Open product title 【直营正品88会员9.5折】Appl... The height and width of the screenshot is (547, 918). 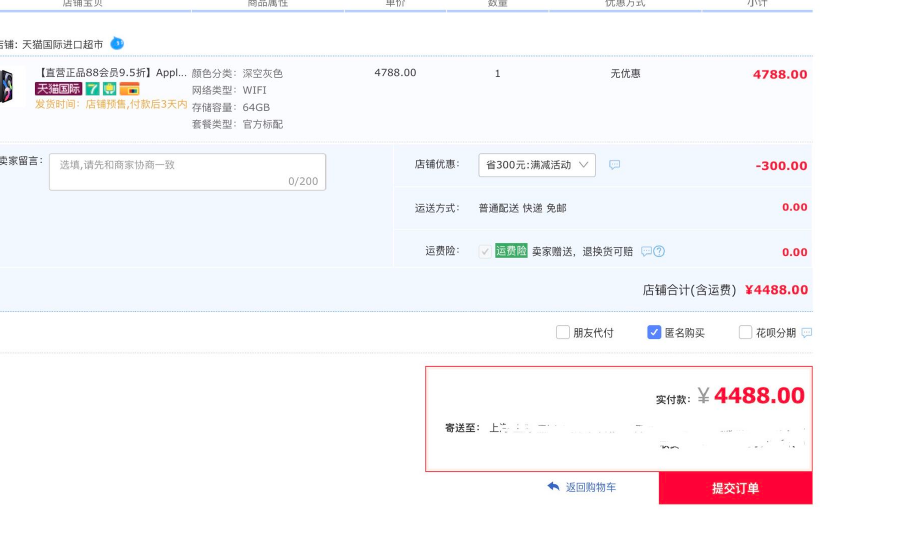pos(111,73)
